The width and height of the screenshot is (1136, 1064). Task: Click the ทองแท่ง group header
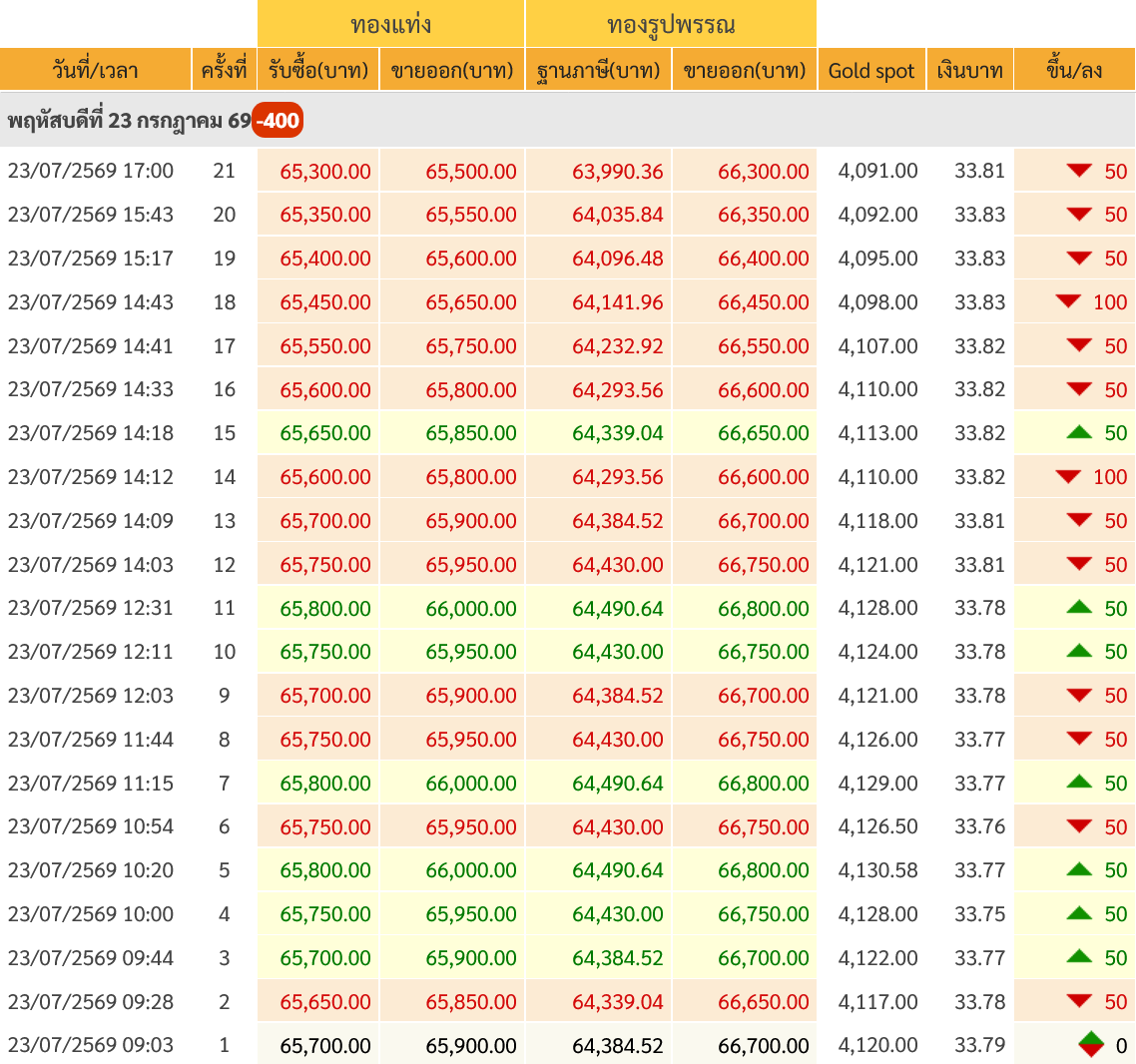[x=390, y=24]
